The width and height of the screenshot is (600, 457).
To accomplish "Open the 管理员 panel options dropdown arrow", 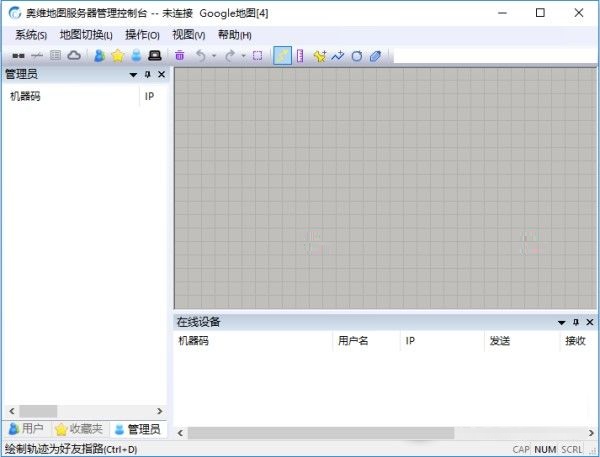I will 133,75.
